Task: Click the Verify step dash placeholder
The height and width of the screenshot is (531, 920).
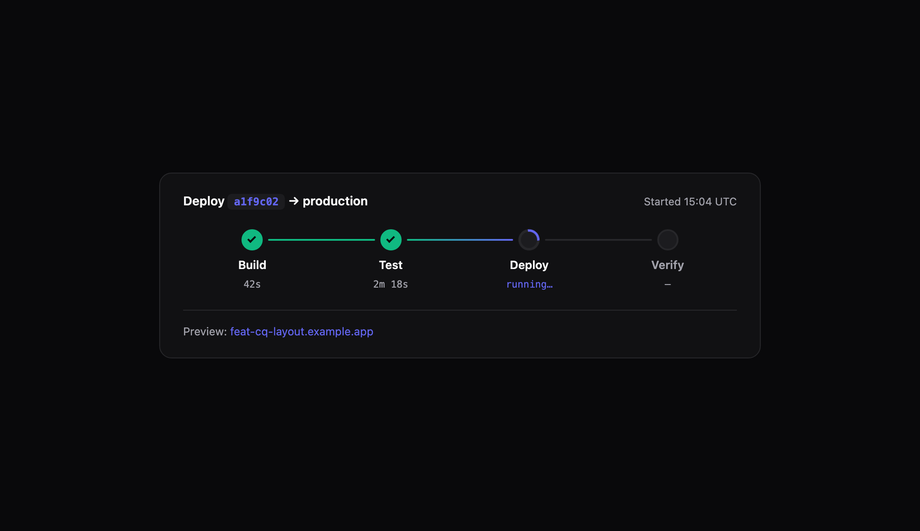Action: point(667,284)
